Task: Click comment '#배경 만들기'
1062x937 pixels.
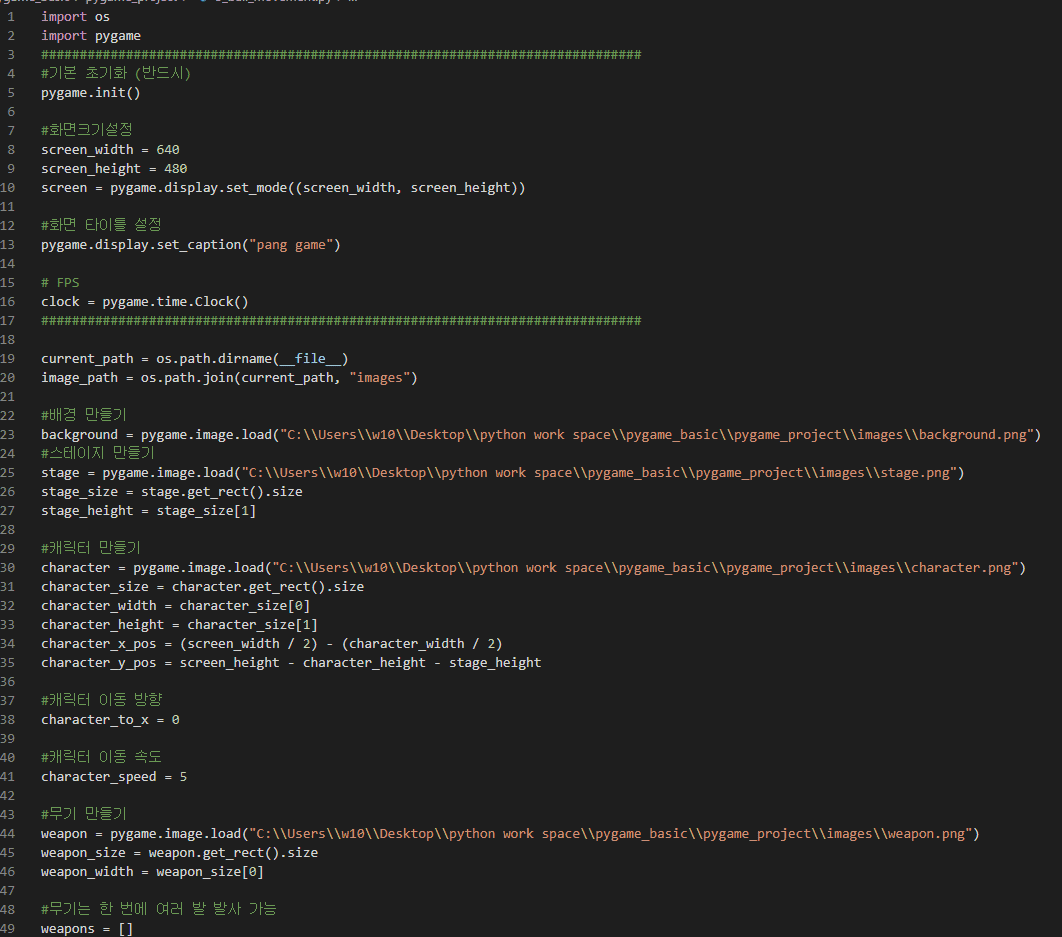Action: (83, 415)
